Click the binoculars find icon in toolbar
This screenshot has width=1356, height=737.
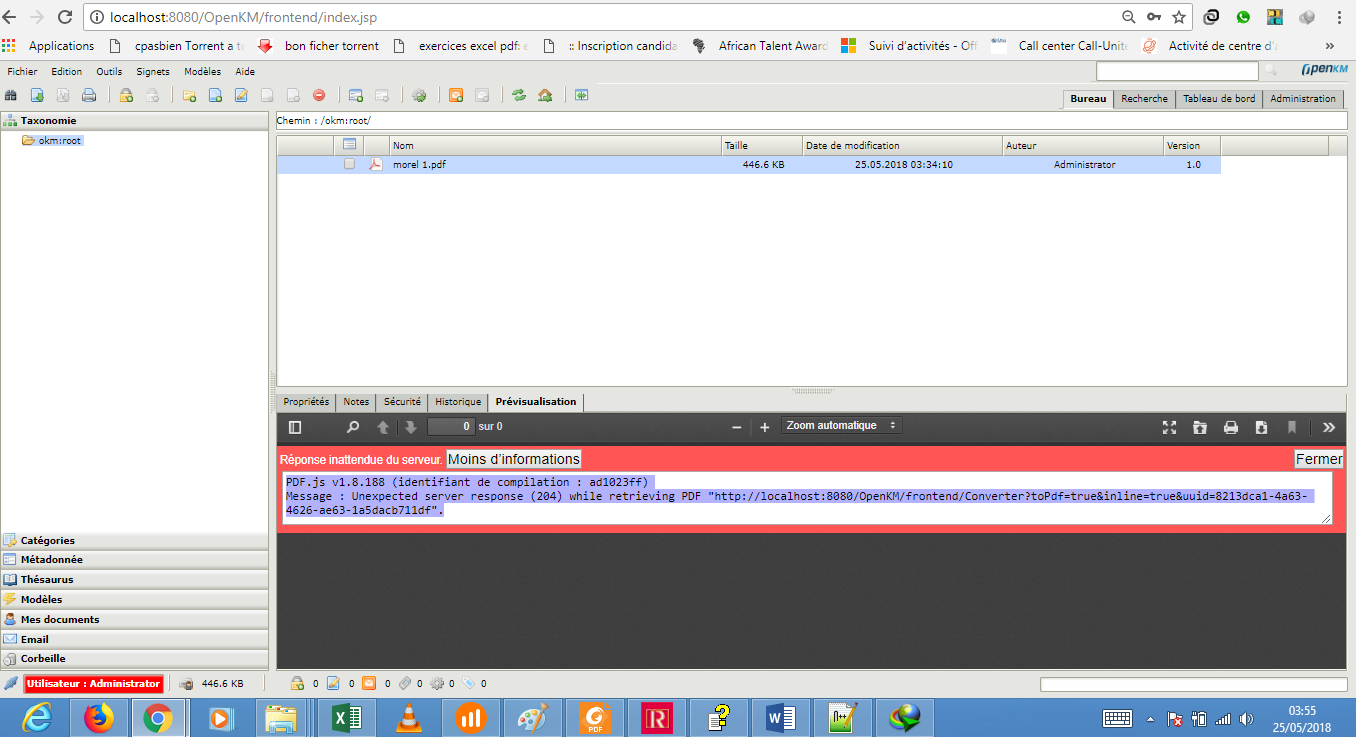[11, 96]
